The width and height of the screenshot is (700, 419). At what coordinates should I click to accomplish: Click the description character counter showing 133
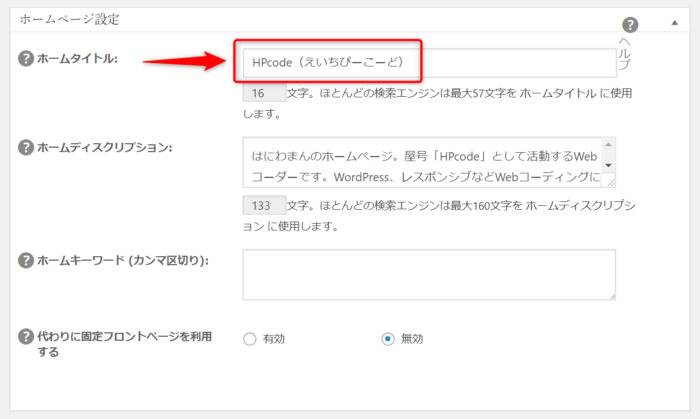click(260, 206)
